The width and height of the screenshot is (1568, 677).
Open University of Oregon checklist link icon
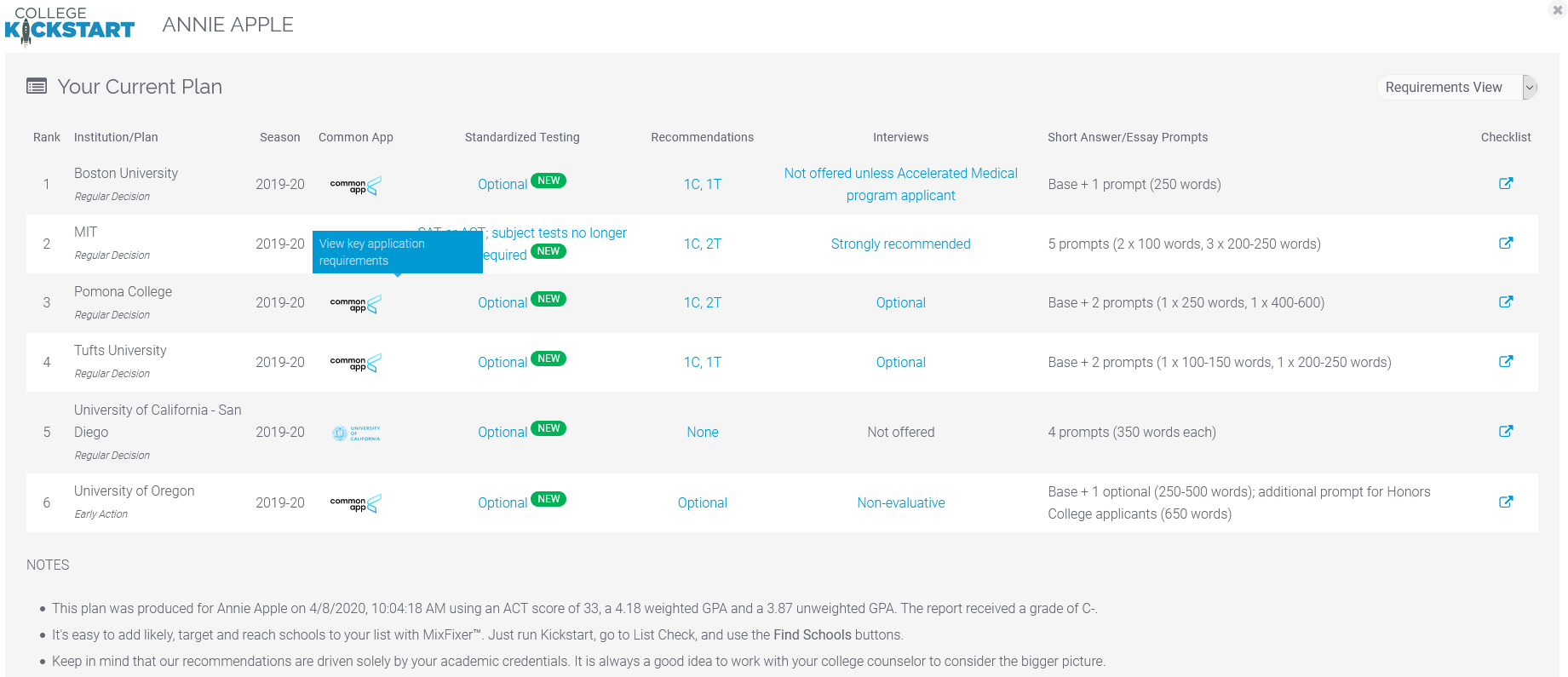[x=1505, y=502]
